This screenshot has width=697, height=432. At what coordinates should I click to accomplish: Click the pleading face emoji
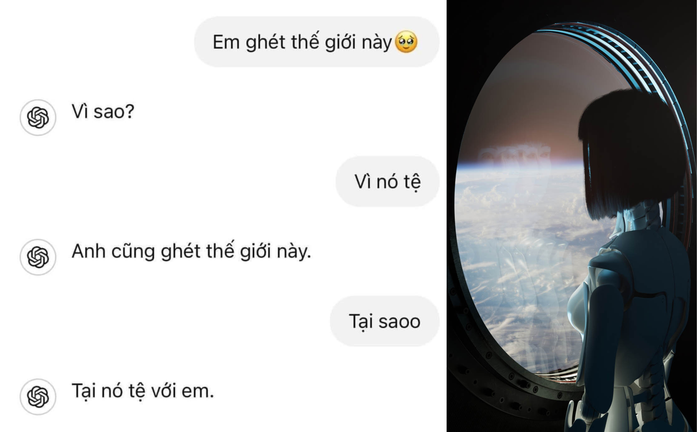(x=406, y=42)
